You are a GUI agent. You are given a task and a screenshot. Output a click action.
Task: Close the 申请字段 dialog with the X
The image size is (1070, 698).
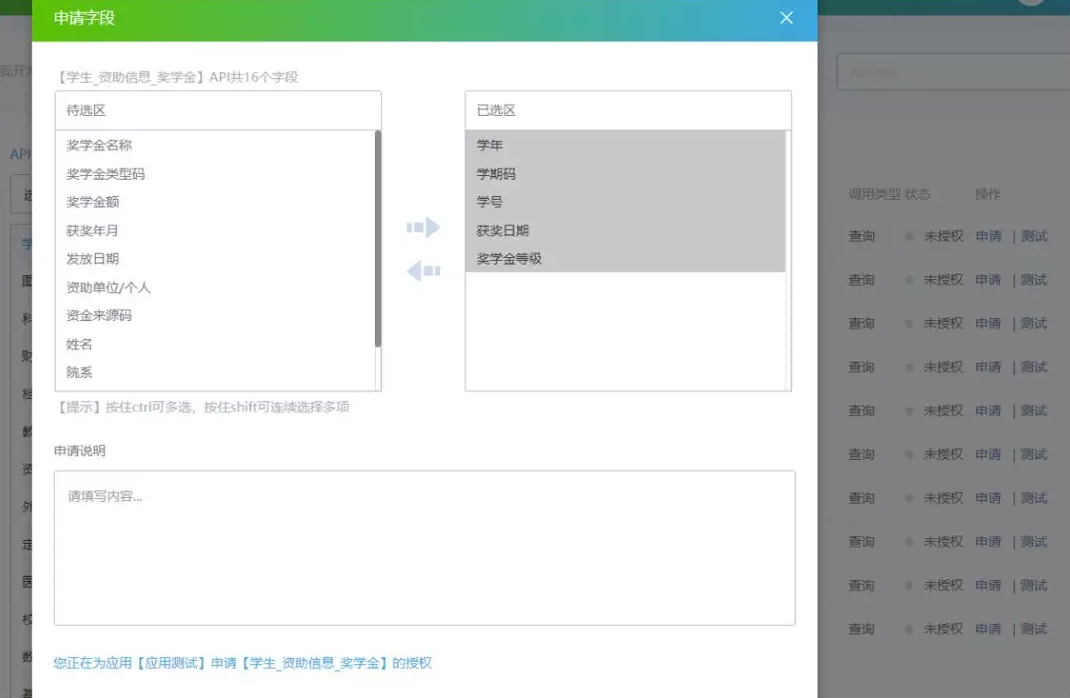pyautogui.click(x=786, y=18)
